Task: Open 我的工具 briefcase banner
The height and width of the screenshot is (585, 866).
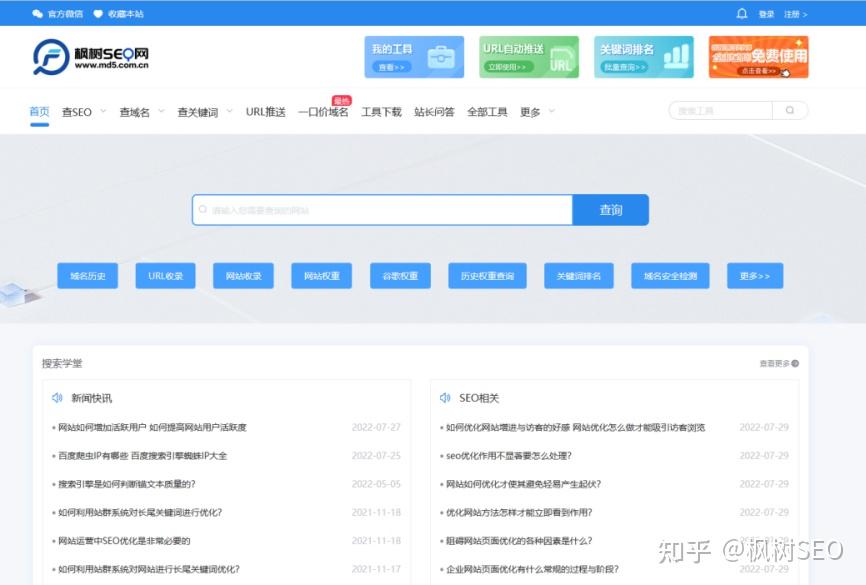Action: point(413,57)
